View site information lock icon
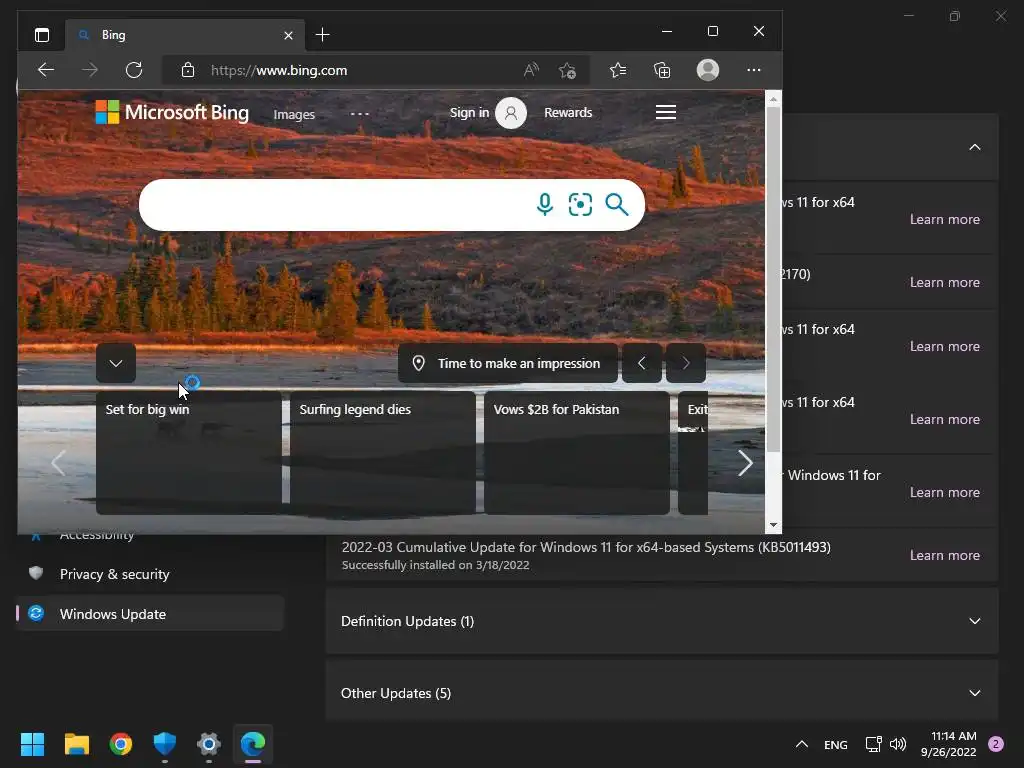This screenshot has width=1024, height=768. (188, 70)
